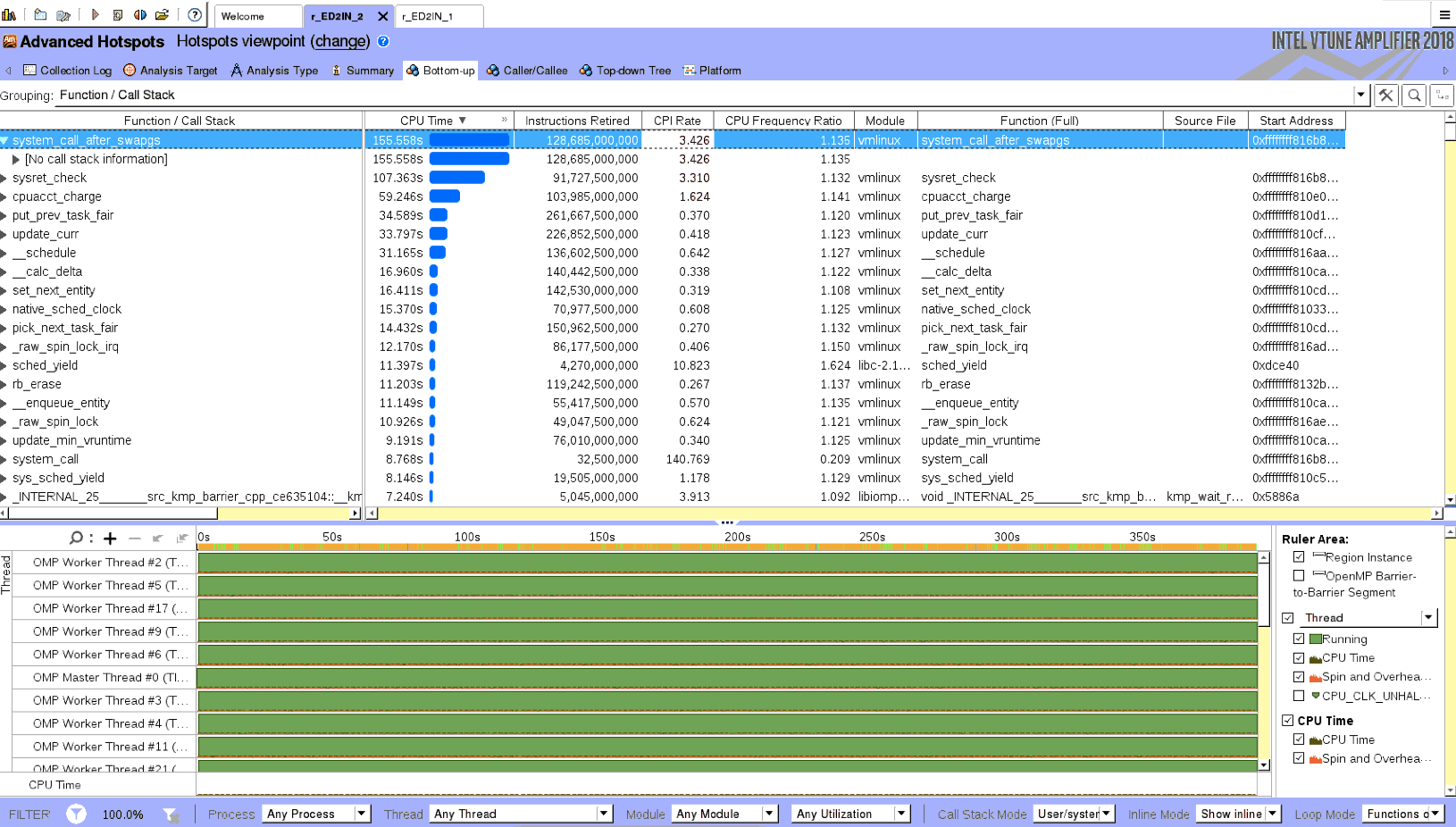The height and width of the screenshot is (827, 1456).
Task: Click the New Project folder toolbar icon
Action: [40, 14]
